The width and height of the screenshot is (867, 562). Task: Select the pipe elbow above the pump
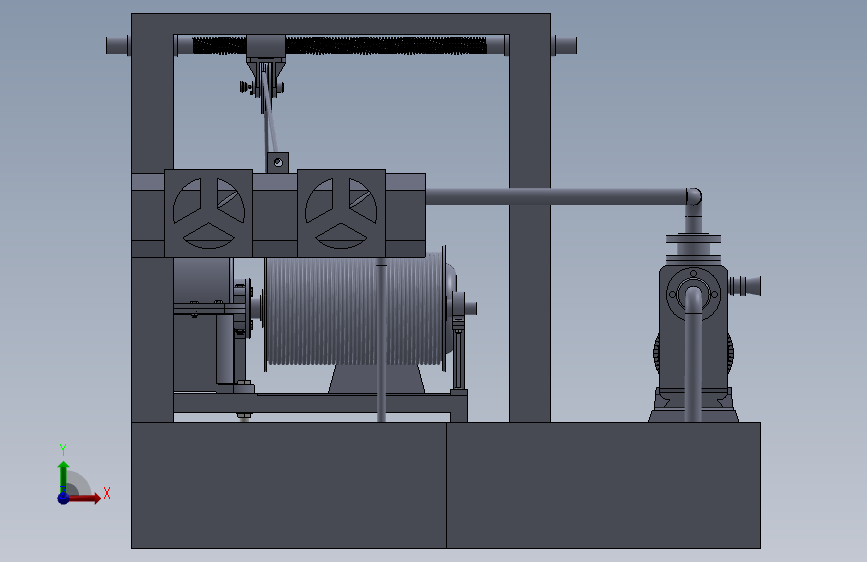pyautogui.click(x=693, y=197)
